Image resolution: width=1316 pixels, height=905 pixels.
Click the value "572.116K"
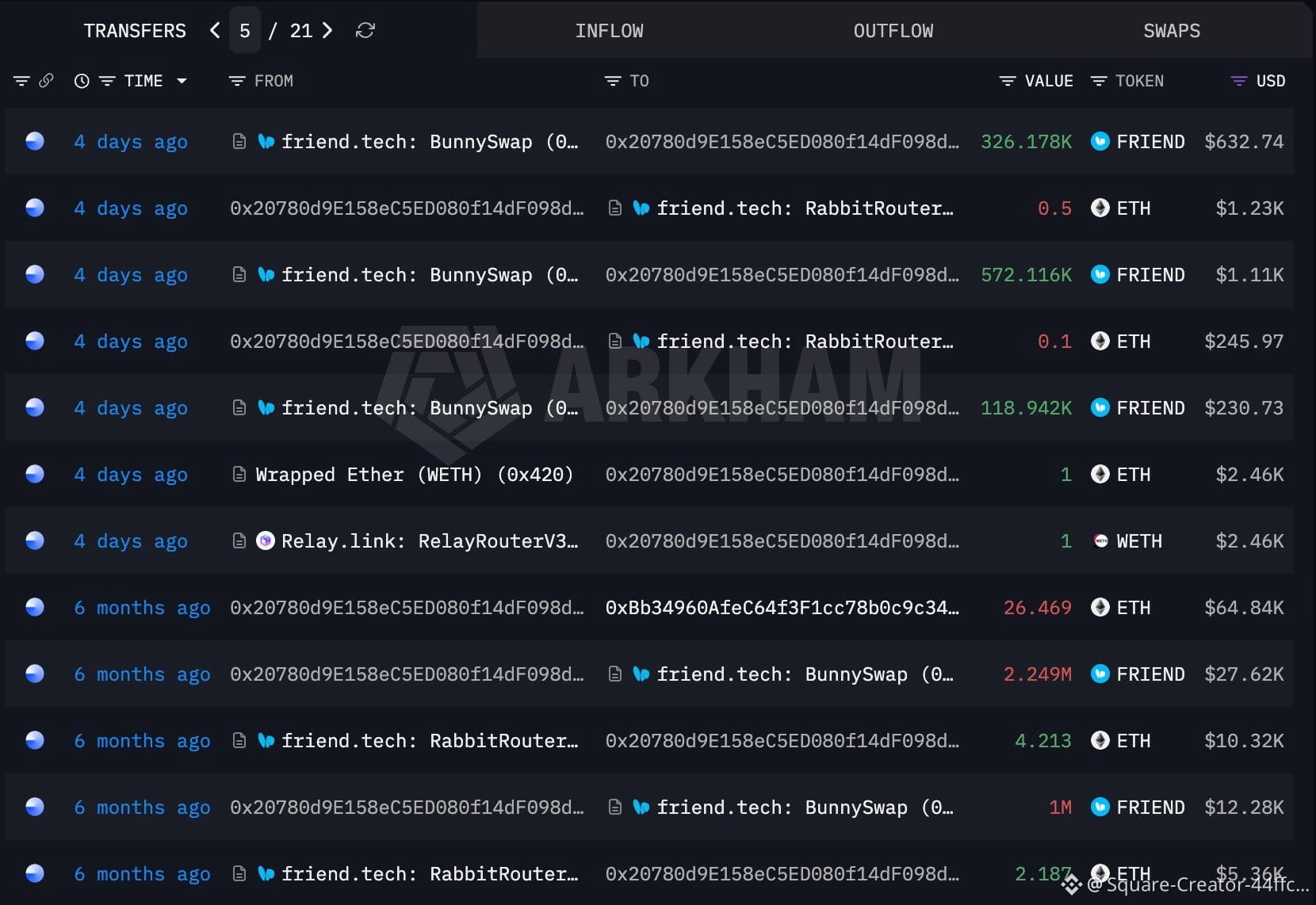click(1026, 274)
